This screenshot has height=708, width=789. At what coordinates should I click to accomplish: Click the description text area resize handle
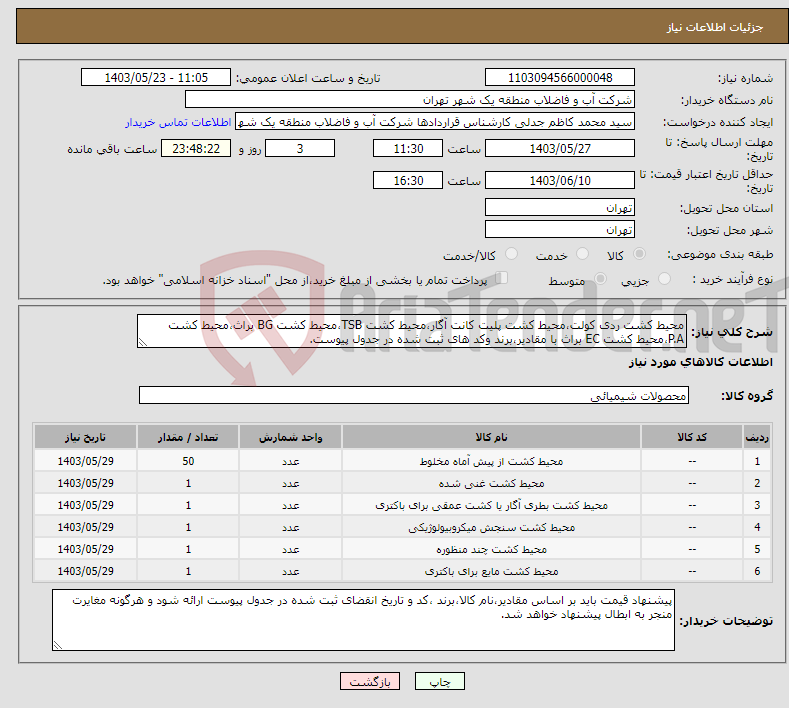pos(143,343)
